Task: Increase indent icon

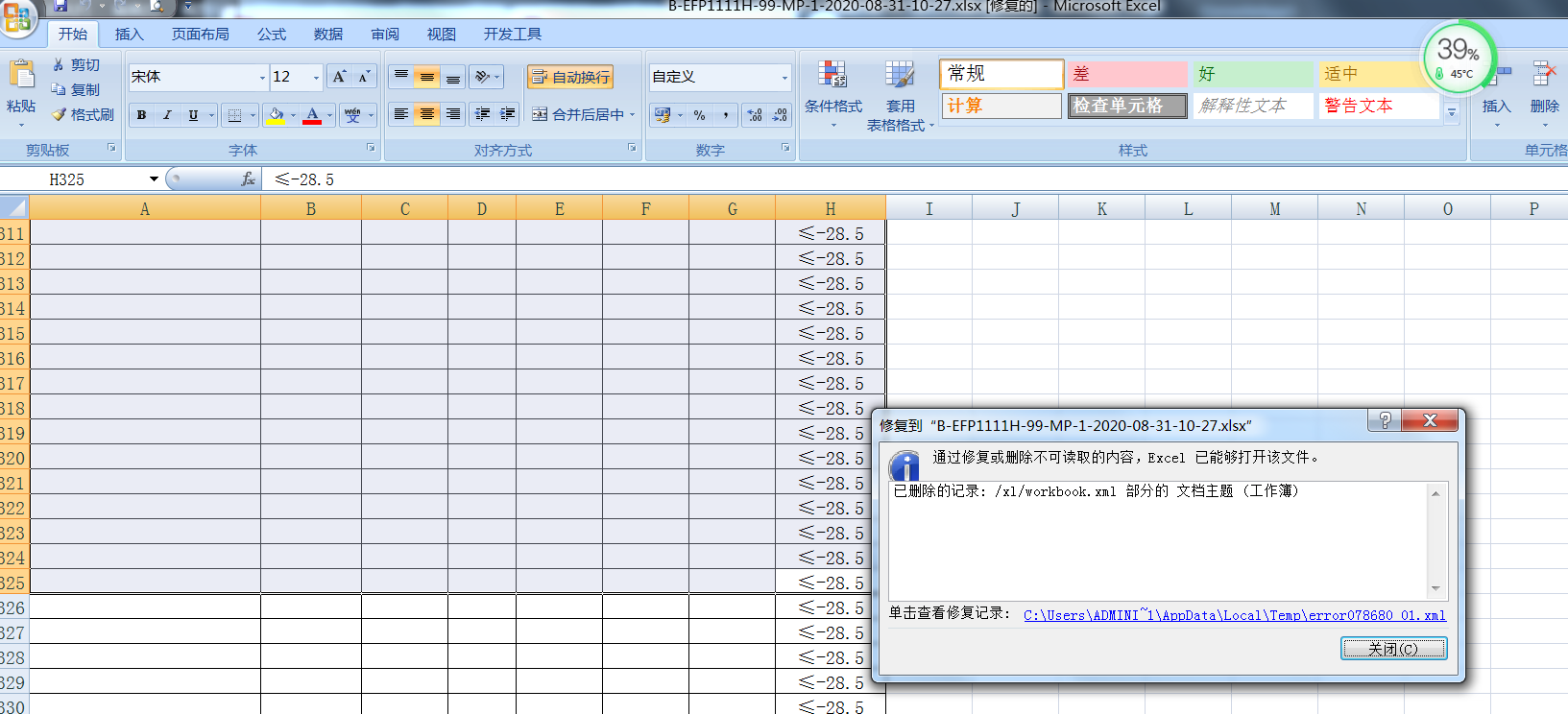Action: [x=508, y=114]
